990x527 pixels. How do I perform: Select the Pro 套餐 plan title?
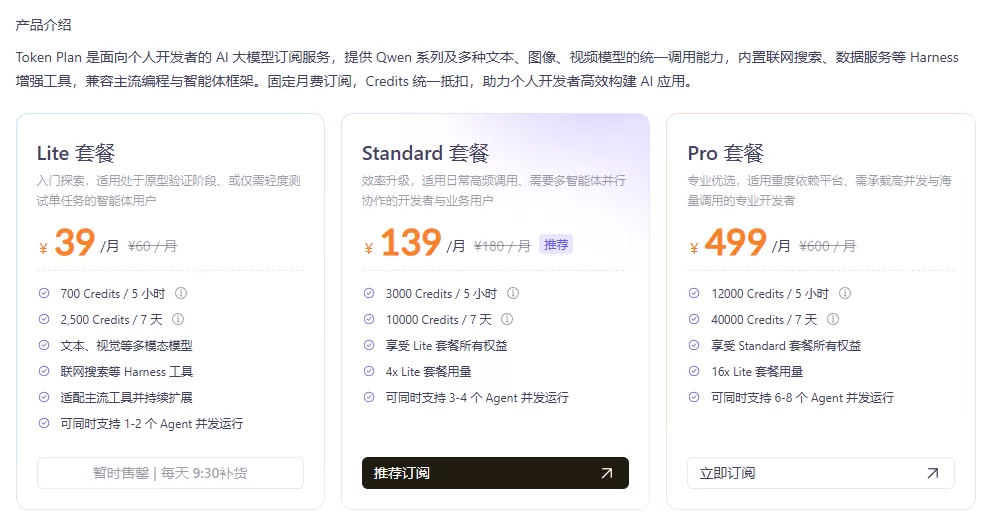[725, 153]
